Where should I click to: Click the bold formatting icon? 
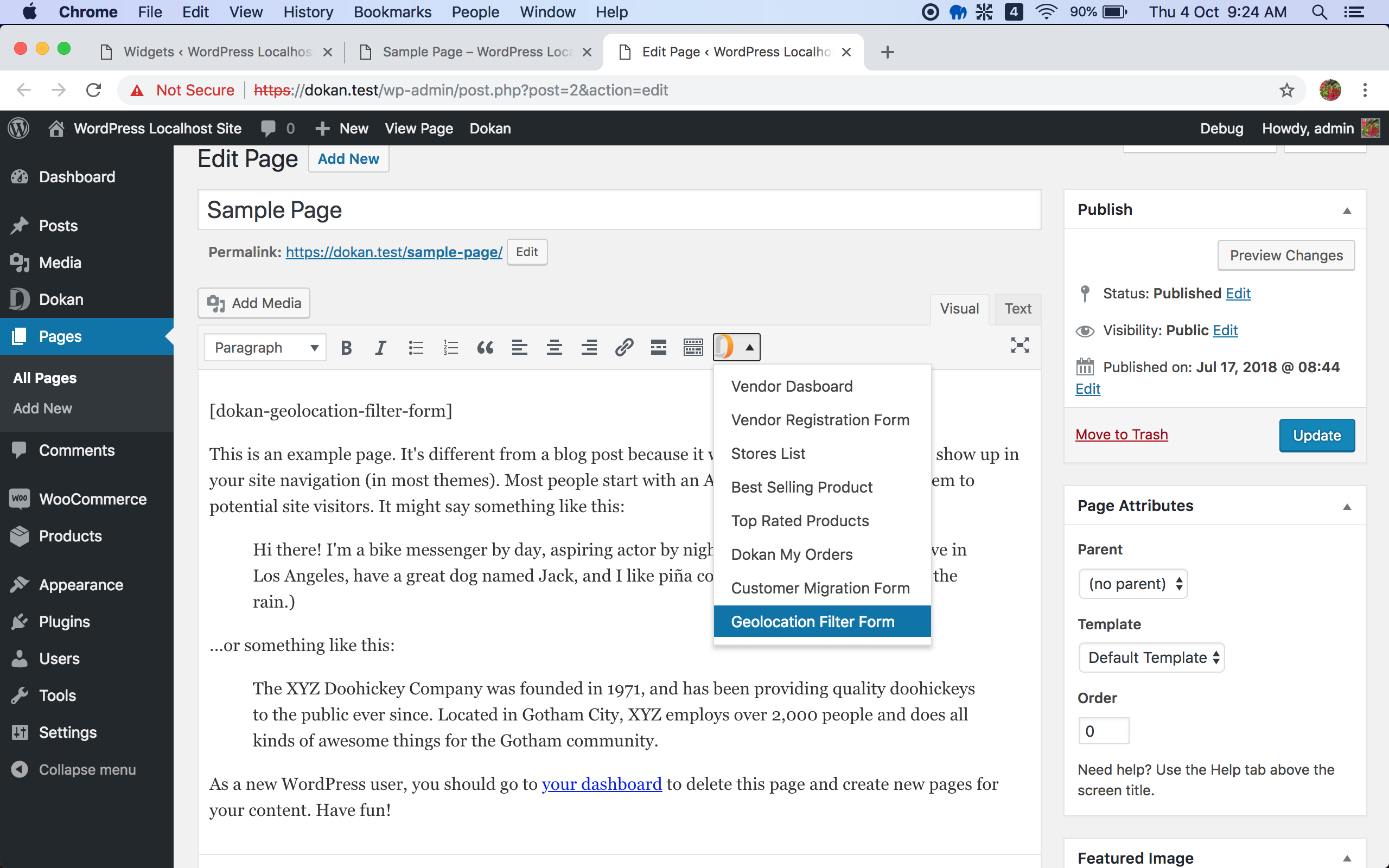click(347, 346)
